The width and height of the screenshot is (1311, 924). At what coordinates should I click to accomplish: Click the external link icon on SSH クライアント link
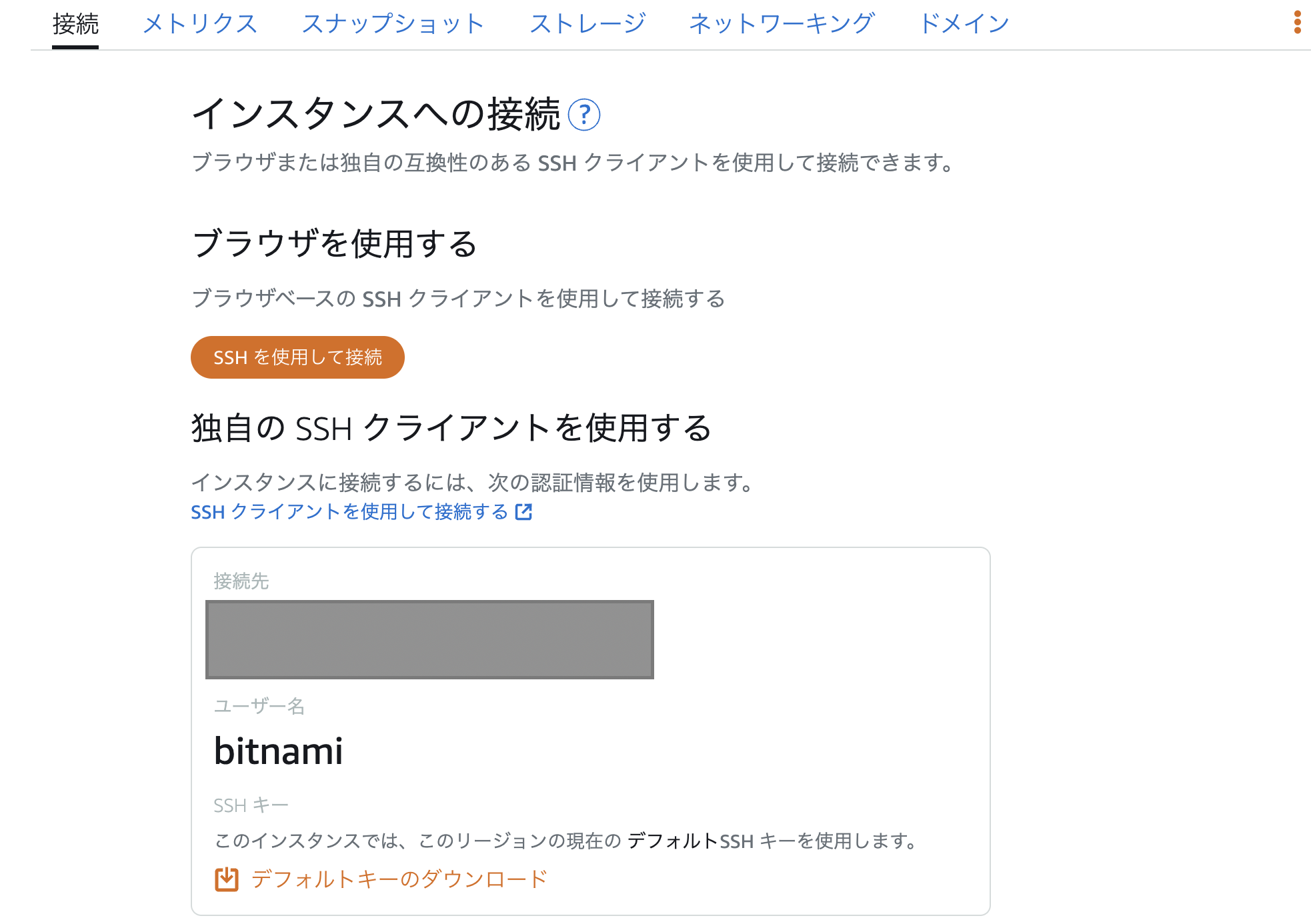click(524, 512)
